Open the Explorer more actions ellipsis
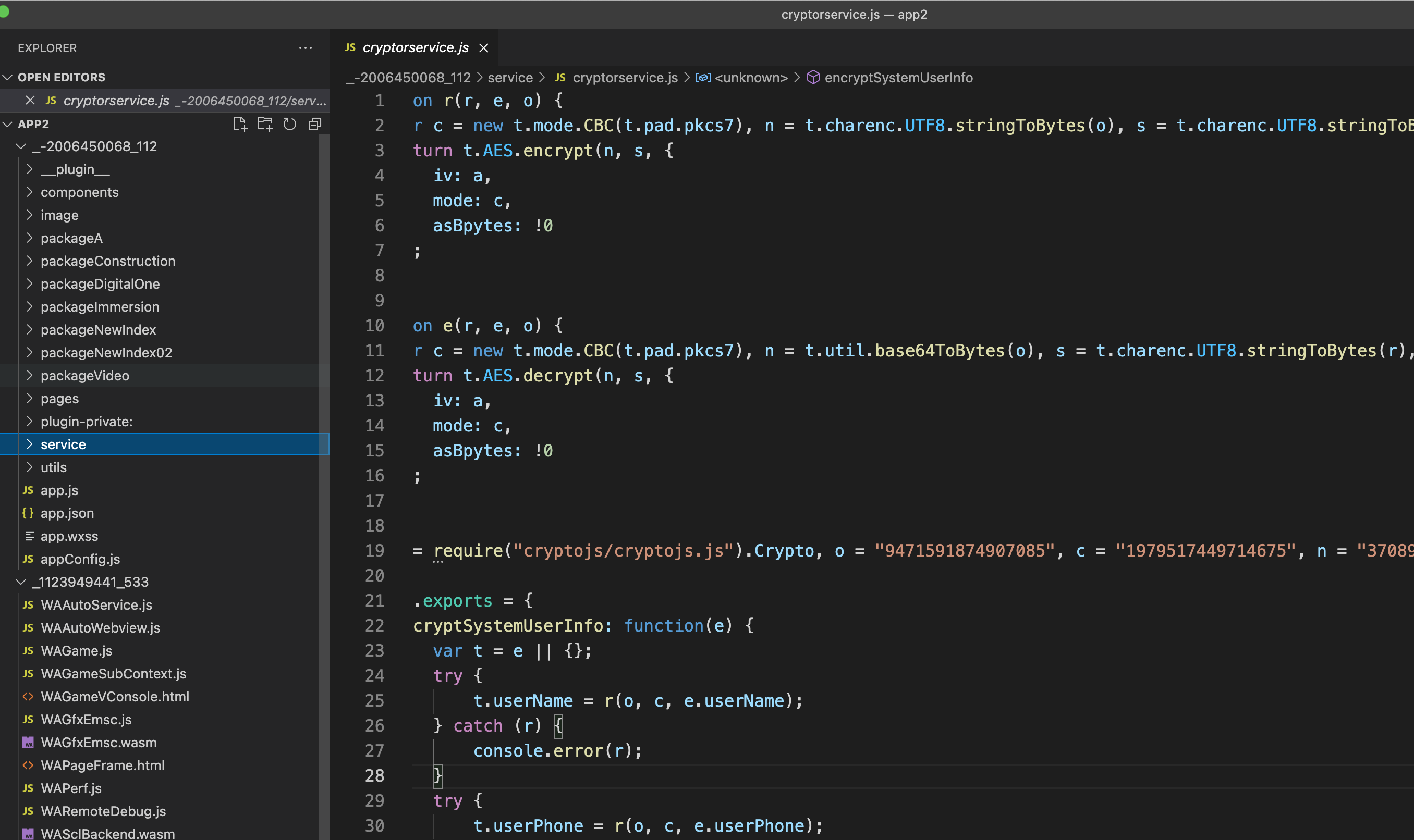The width and height of the screenshot is (1414, 840). pyautogui.click(x=305, y=48)
